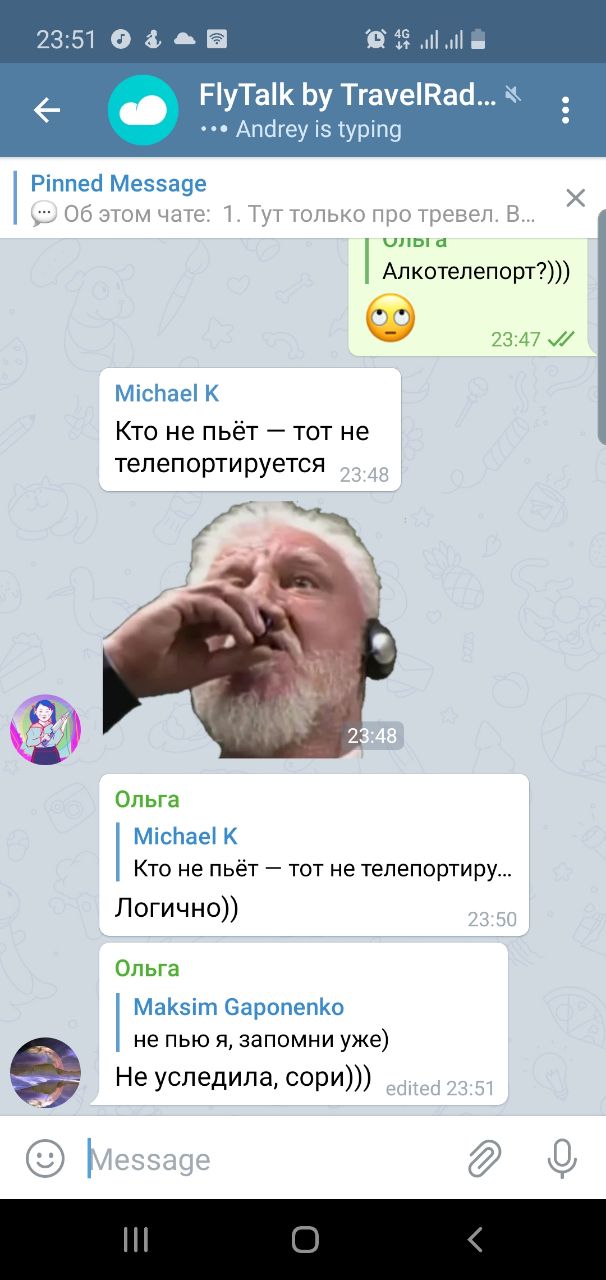Tap the quoted Michael K reply preview

(322, 853)
